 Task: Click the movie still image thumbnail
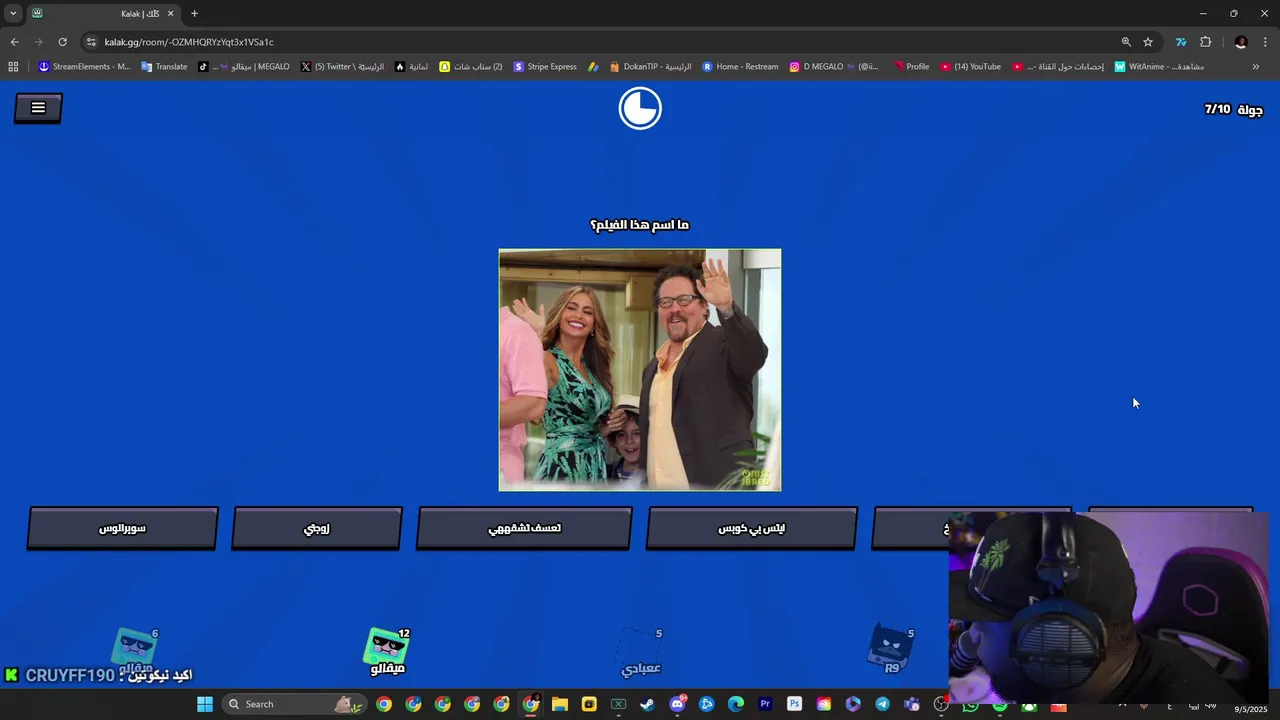pos(640,370)
